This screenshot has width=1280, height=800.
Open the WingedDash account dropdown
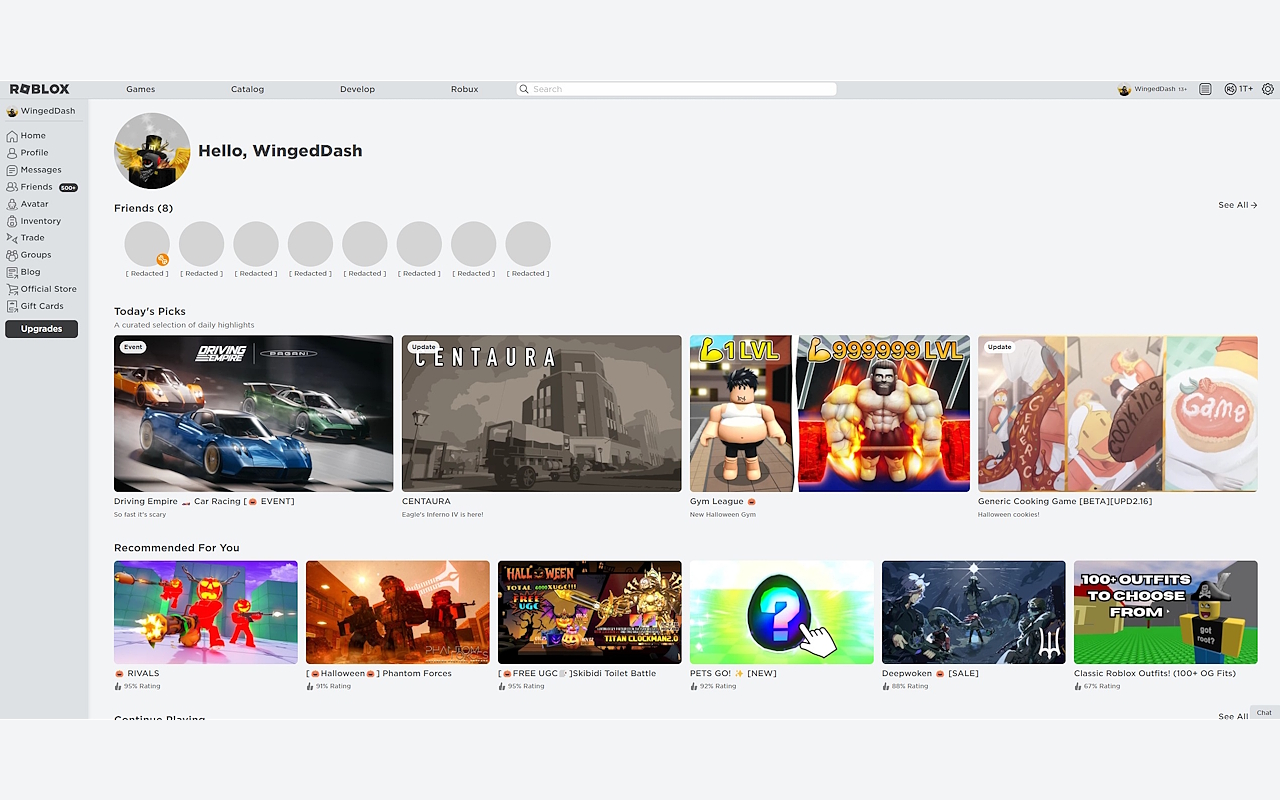pos(1151,89)
